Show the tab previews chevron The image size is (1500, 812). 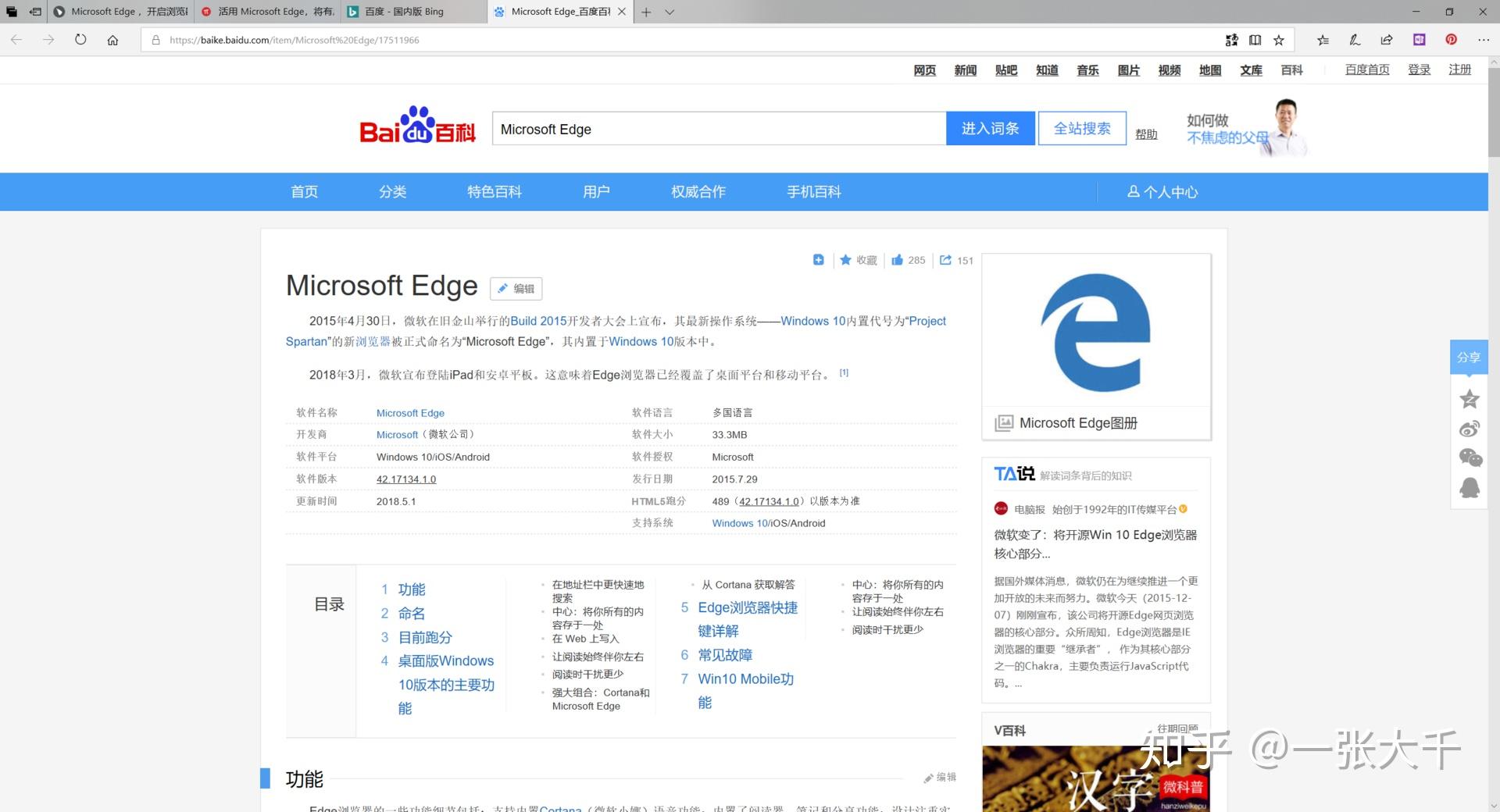click(x=670, y=12)
